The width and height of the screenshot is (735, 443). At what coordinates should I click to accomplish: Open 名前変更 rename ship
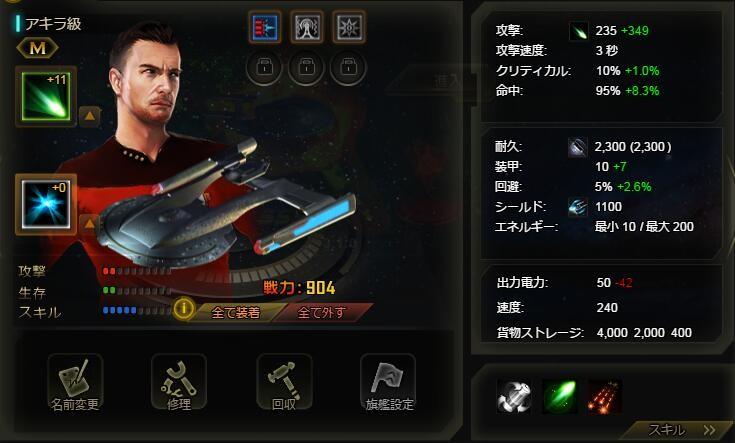tap(75, 383)
